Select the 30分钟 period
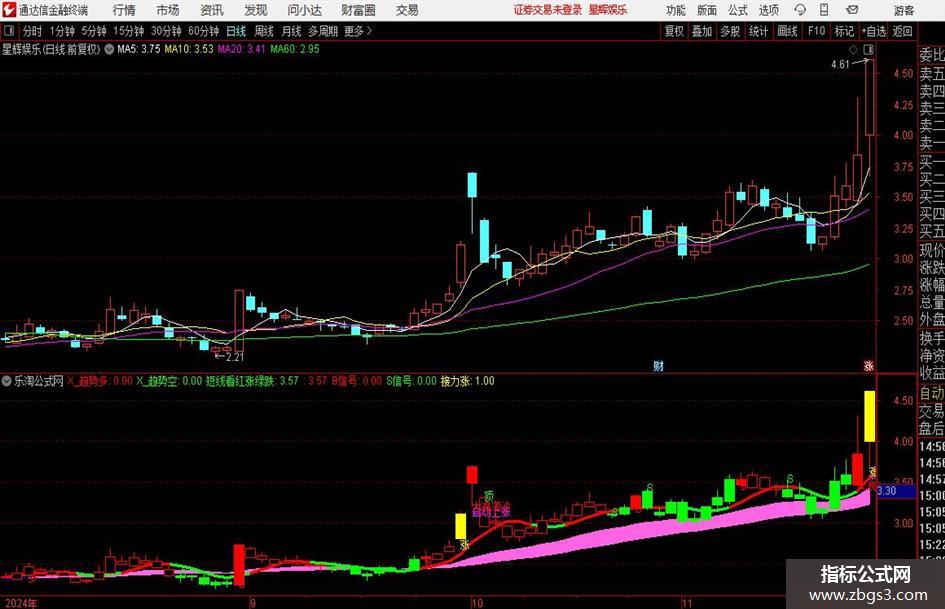This screenshot has height=609, width=945. coord(166,31)
